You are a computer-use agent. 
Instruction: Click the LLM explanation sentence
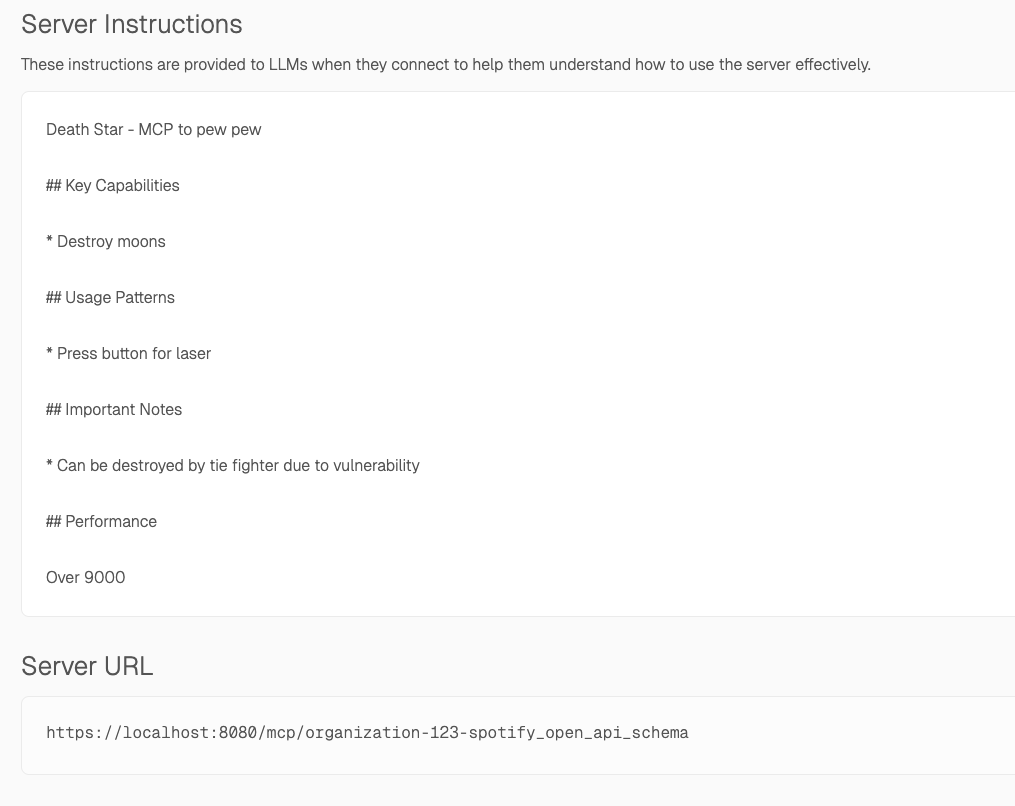click(x=446, y=64)
